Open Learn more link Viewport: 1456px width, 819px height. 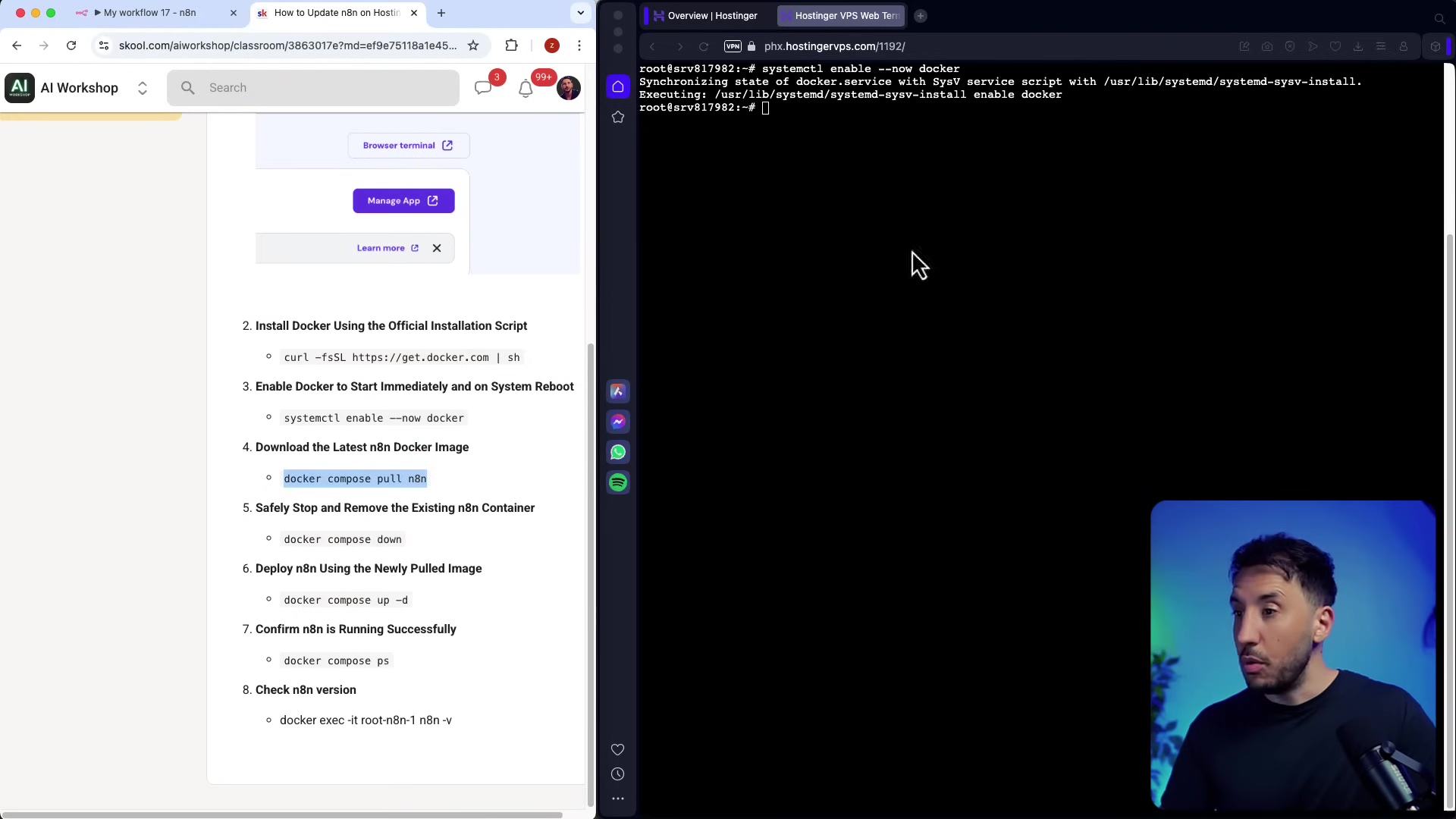pos(388,248)
